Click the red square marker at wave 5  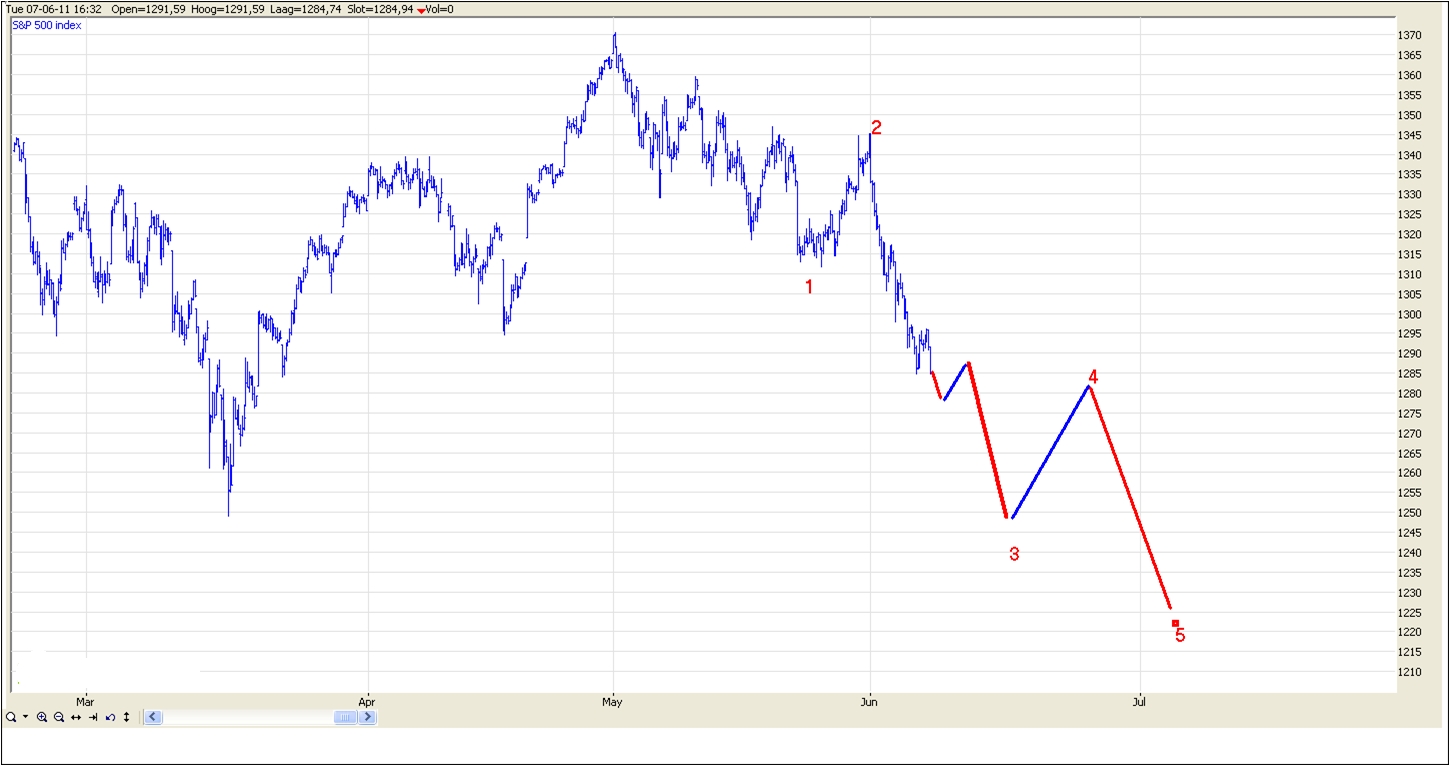pyautogui.click(x=1175, y=623)
